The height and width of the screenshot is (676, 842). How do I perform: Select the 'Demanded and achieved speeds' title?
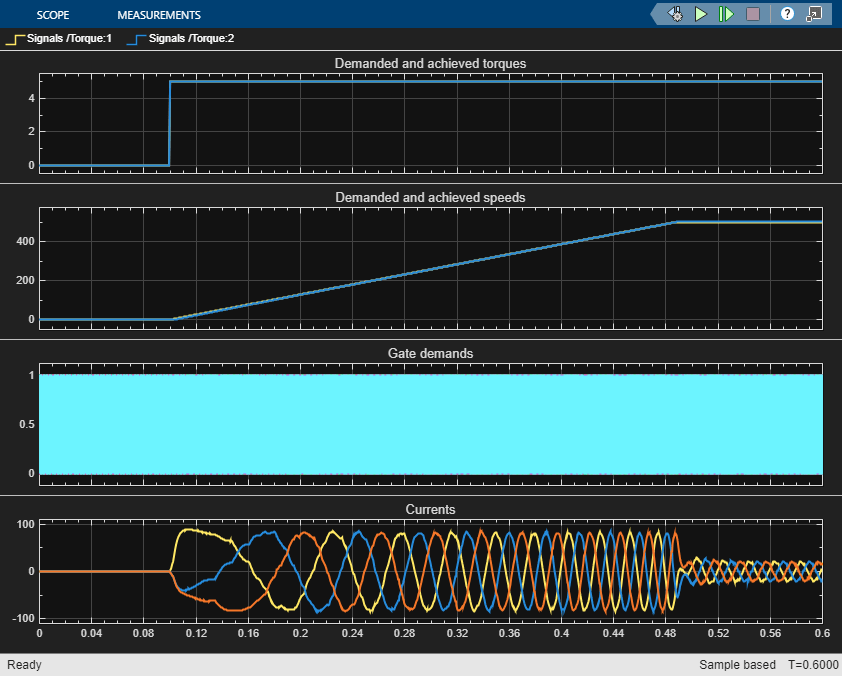point(430,197)
